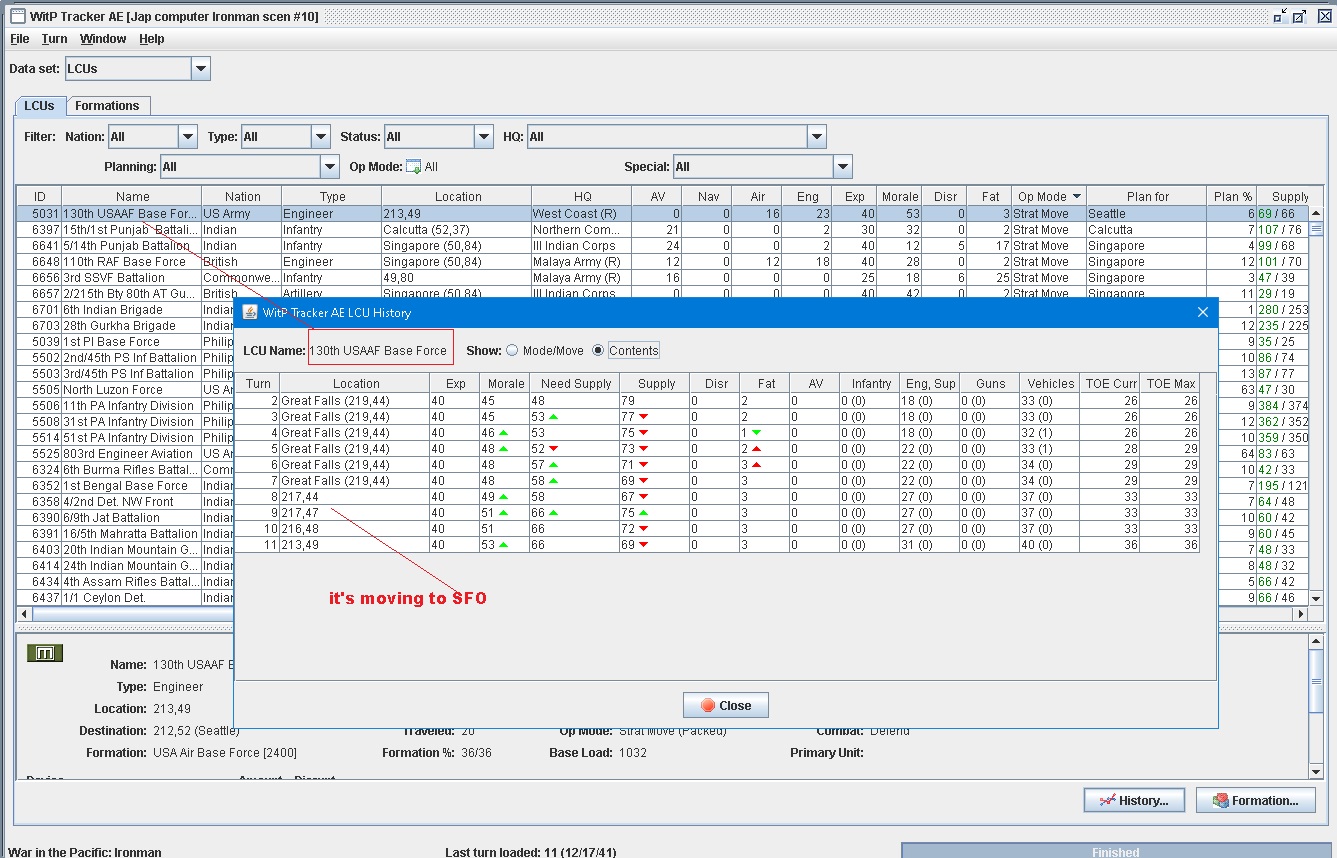This screenshot has width=1337, height=858.
Task: Expand the Special filter dropdown
Action: pyautogui.click(x=842, y=167)
